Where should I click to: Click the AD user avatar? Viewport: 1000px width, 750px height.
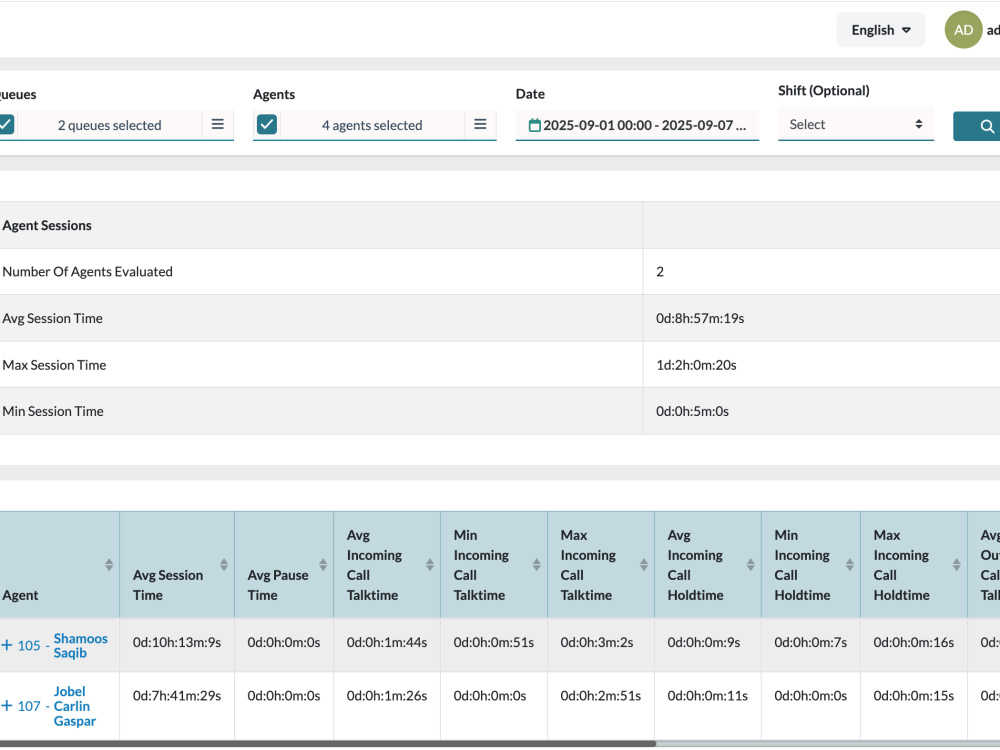coord(963,30)
